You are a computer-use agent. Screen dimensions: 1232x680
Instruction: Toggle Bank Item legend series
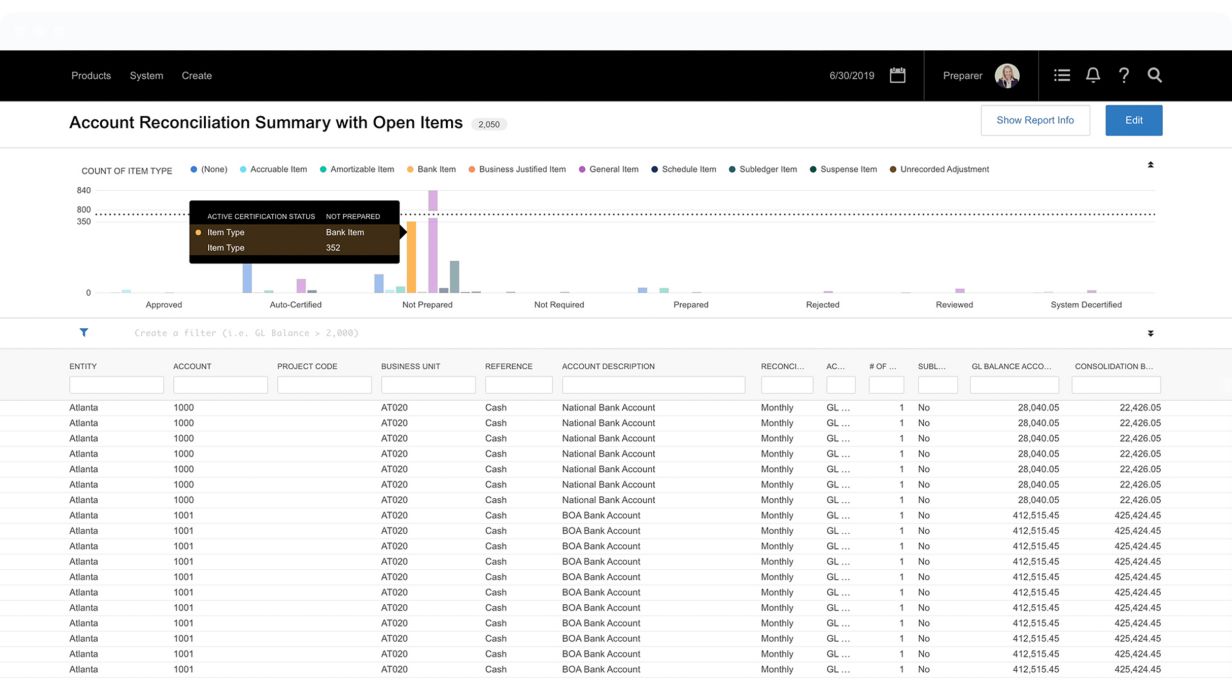[x=436, y=170]
